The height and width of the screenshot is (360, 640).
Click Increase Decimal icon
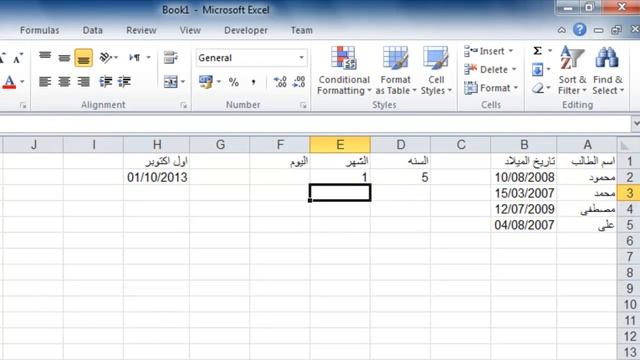280,82
